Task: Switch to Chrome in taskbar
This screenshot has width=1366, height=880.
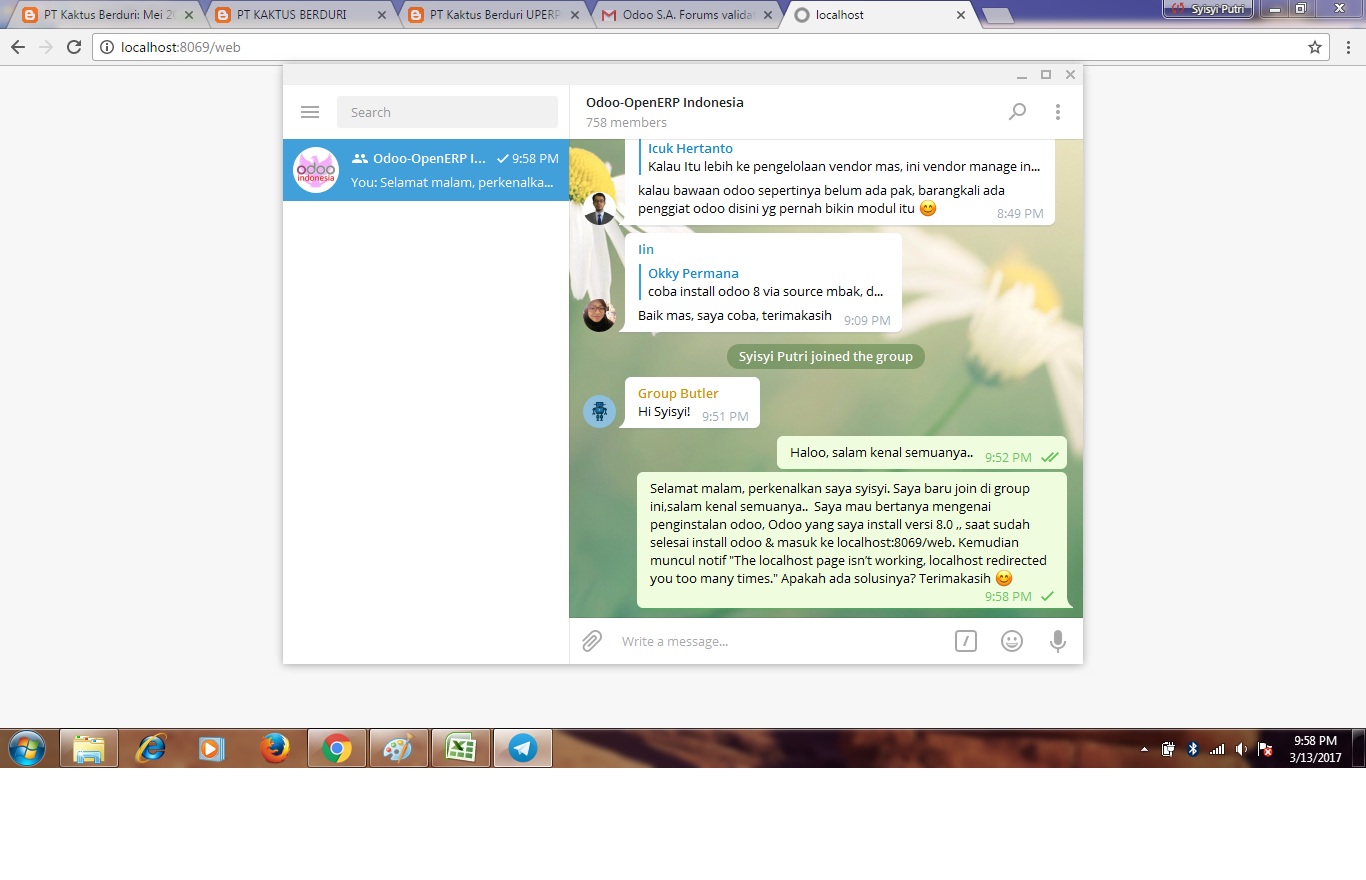Action: point(337,748)
